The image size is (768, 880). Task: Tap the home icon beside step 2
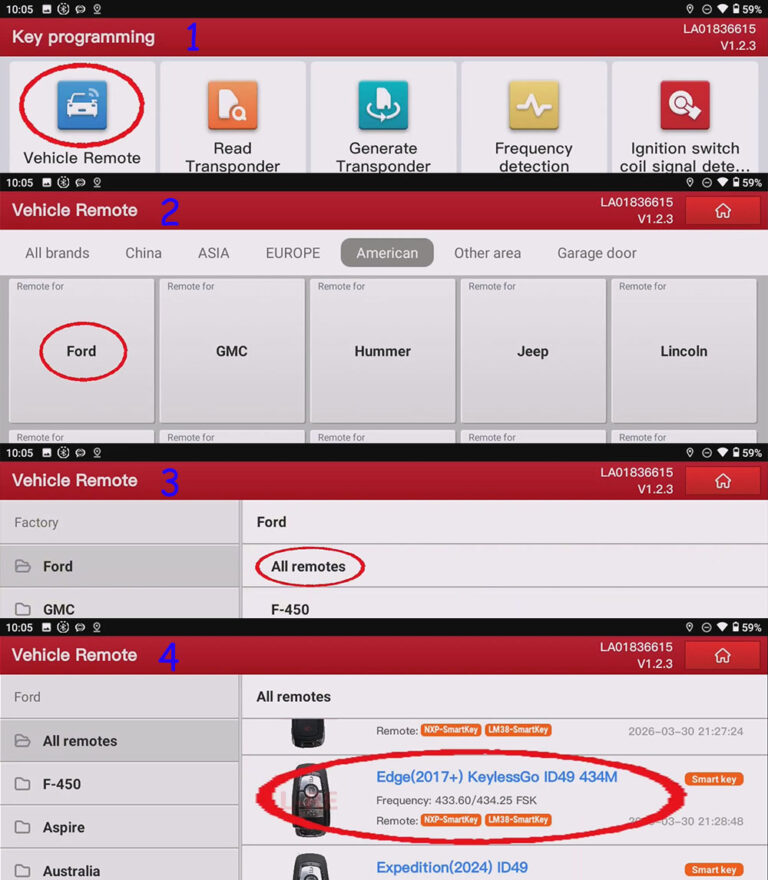pyautogui.click(x=723, y=210)
